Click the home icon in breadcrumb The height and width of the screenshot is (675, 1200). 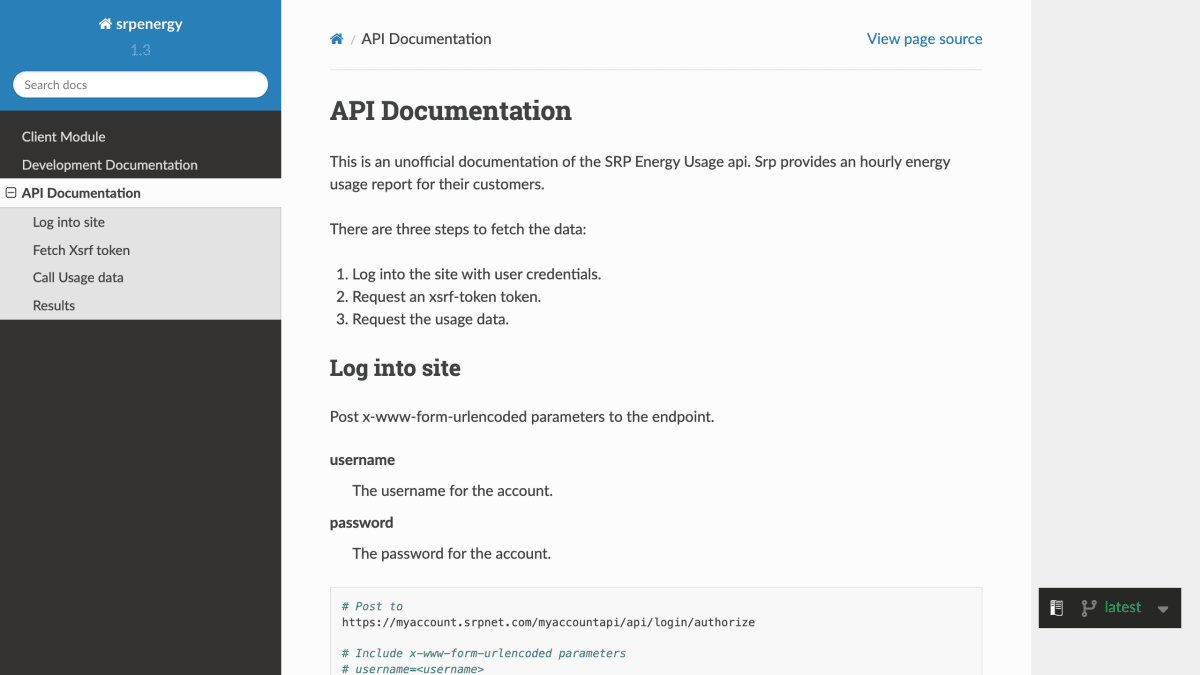pos(337,39)
